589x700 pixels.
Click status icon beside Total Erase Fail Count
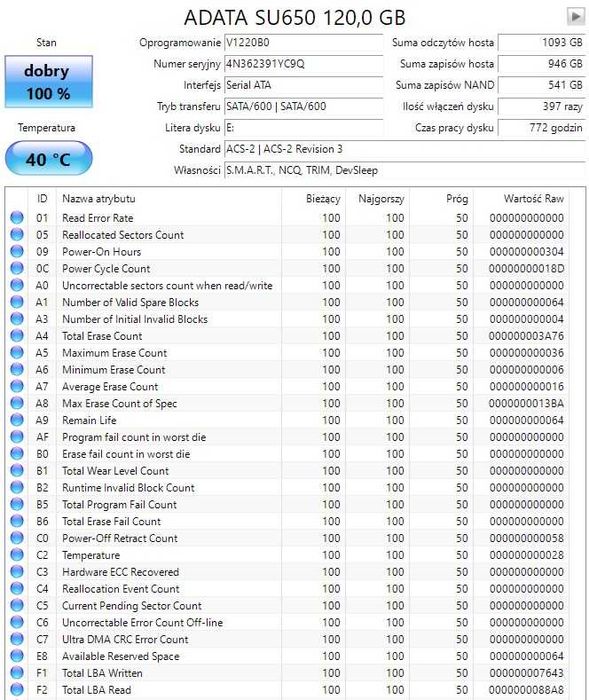[x=17, y=521]
